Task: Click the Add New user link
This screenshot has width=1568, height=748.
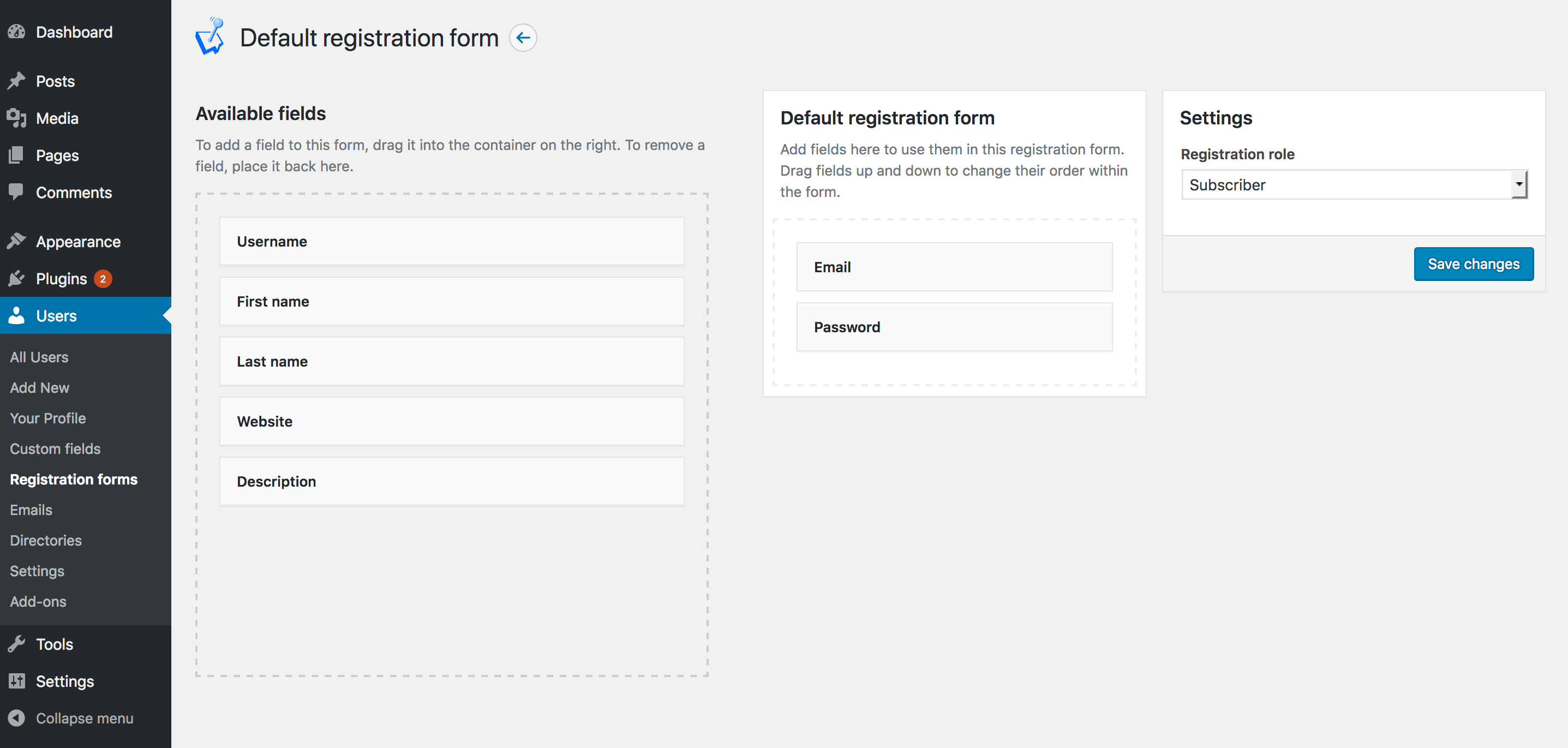Action: click(x=39, y=387)
